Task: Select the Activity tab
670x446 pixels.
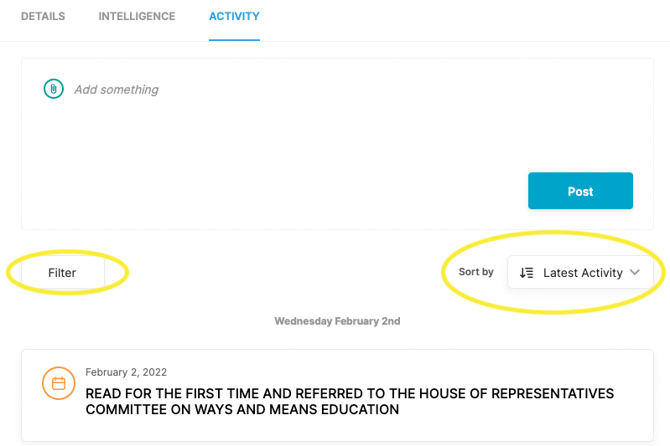Action: click(234, 17)
